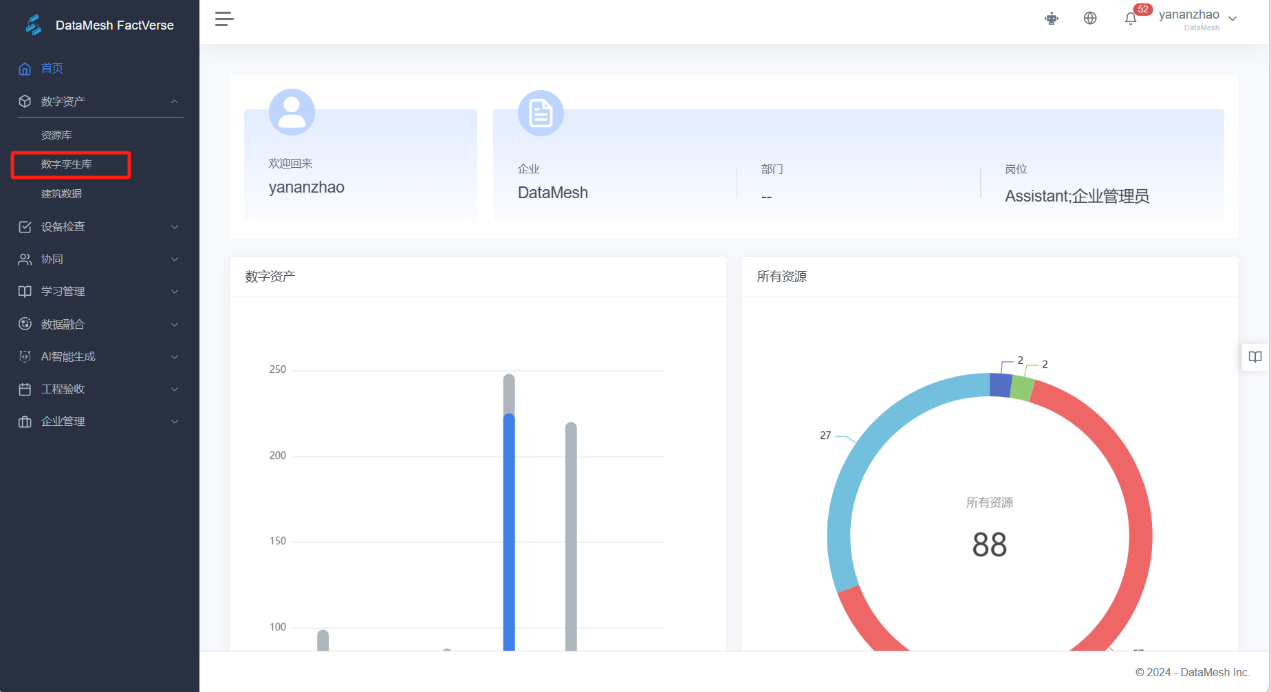
Task: Click the tall blue bar in 数字资产 chart
Action: click(509, 533)
